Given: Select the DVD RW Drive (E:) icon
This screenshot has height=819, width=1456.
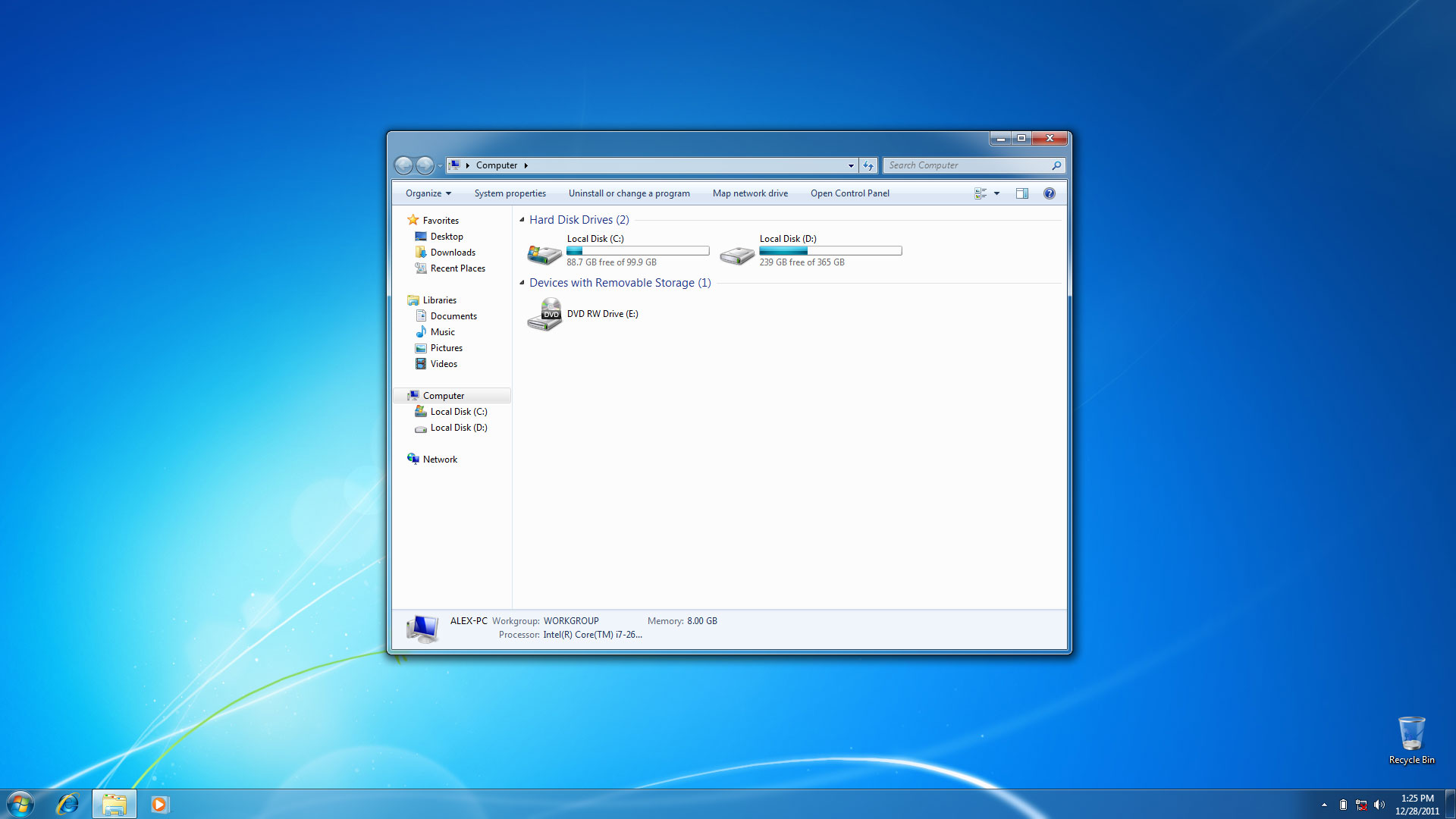Looking at the screenshot, I should point(544,314).
